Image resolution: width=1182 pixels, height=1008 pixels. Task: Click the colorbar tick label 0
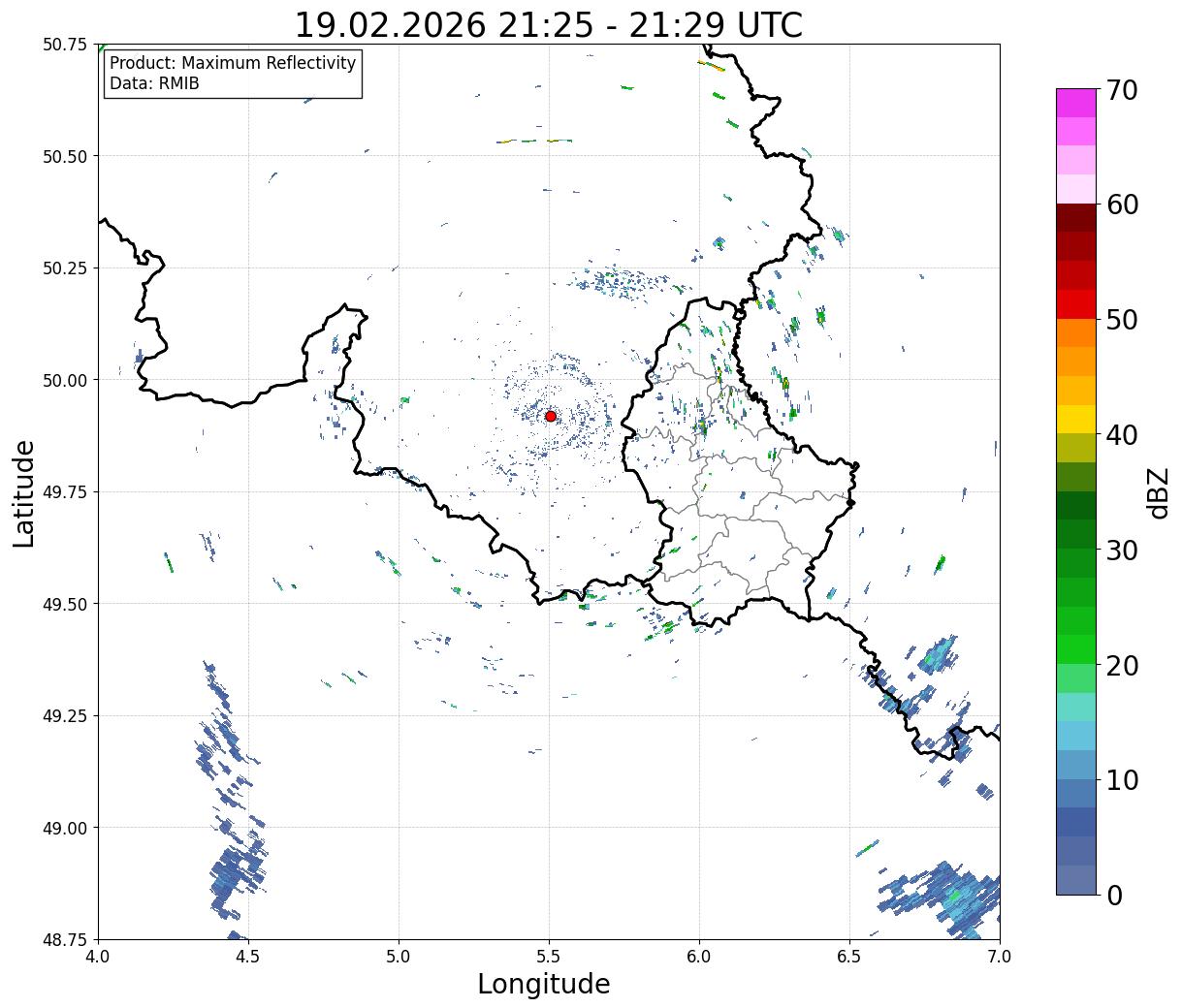tap(1114, 895)
